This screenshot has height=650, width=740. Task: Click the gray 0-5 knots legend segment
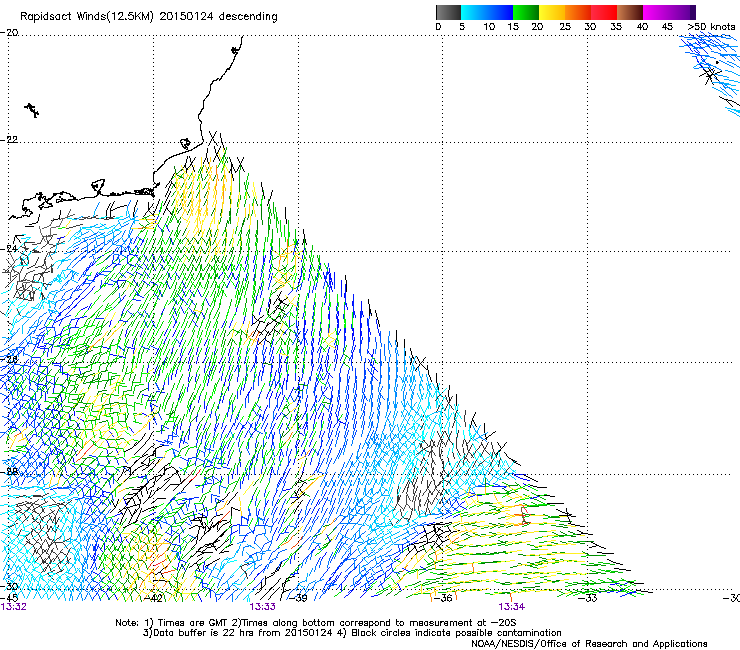tap(448, 12)
